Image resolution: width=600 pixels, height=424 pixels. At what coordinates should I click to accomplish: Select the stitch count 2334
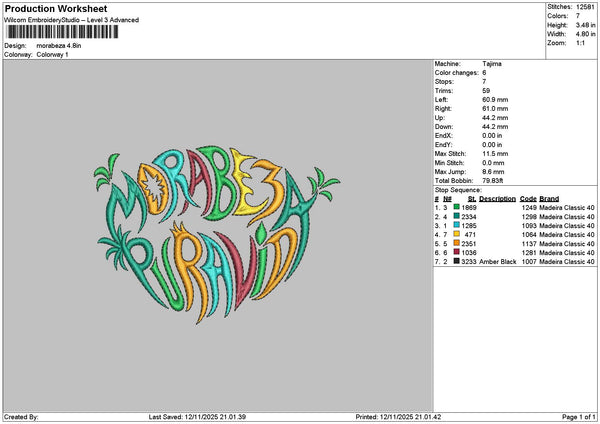pyautogui.click(x=469, y=217)
